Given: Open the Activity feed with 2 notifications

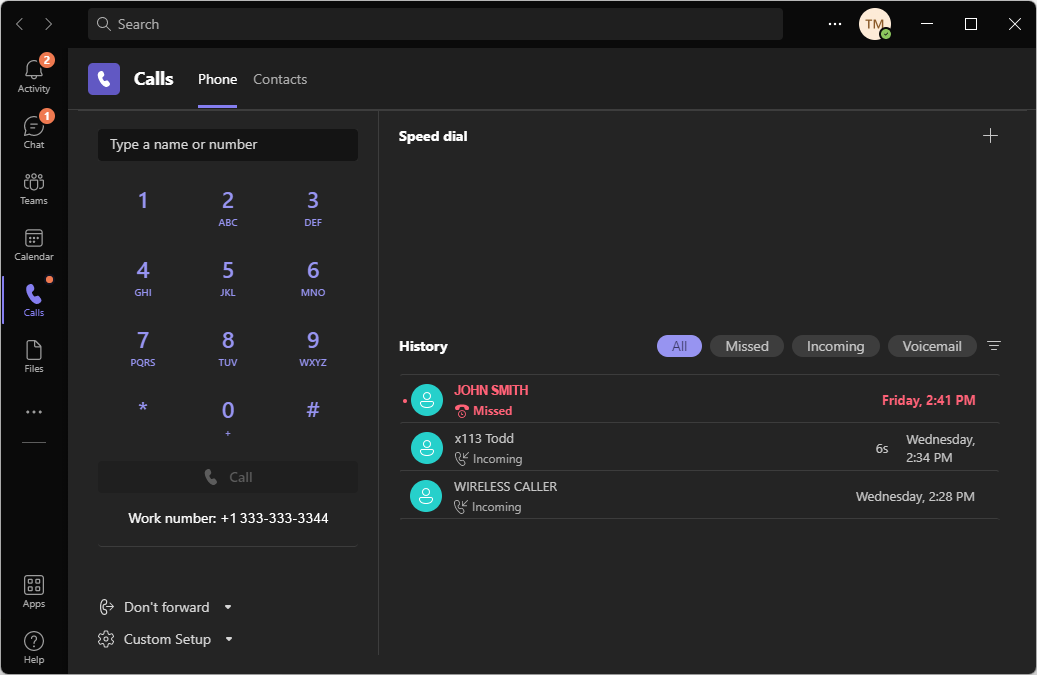Looking at the screenshot, I should [x=33, y=74].
